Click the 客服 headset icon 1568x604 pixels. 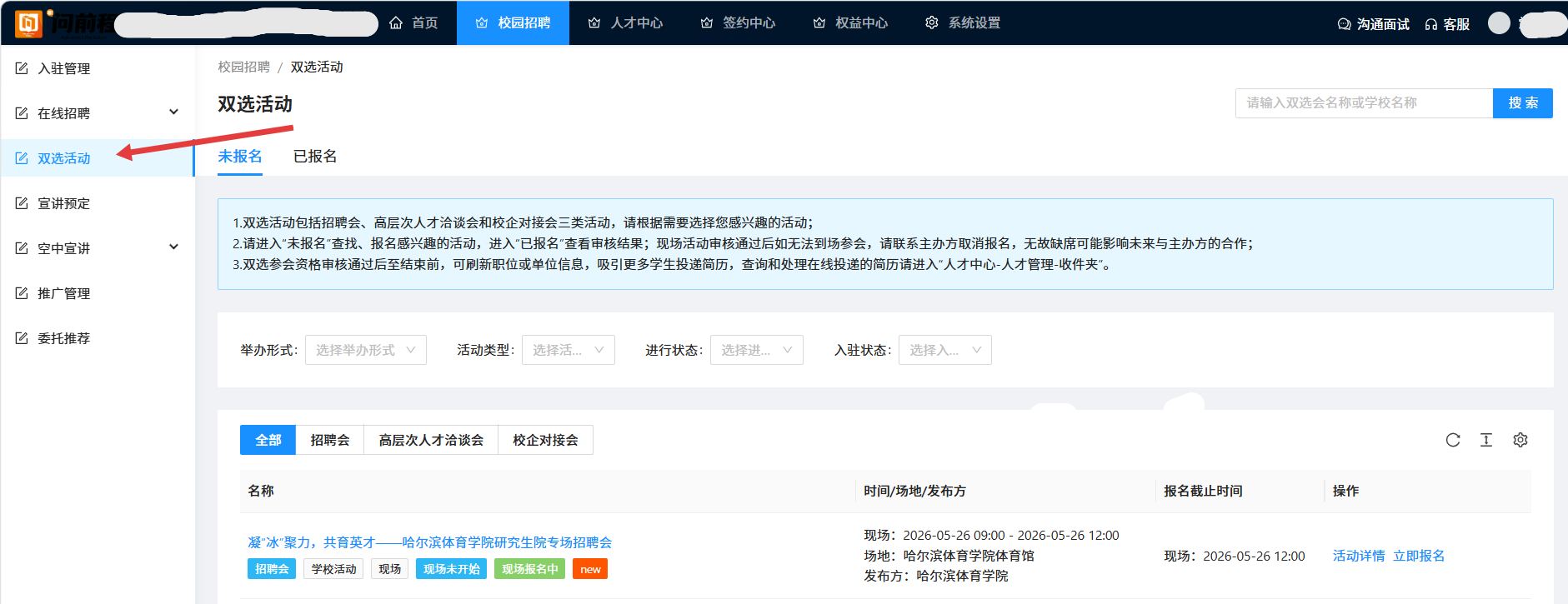1431,24
